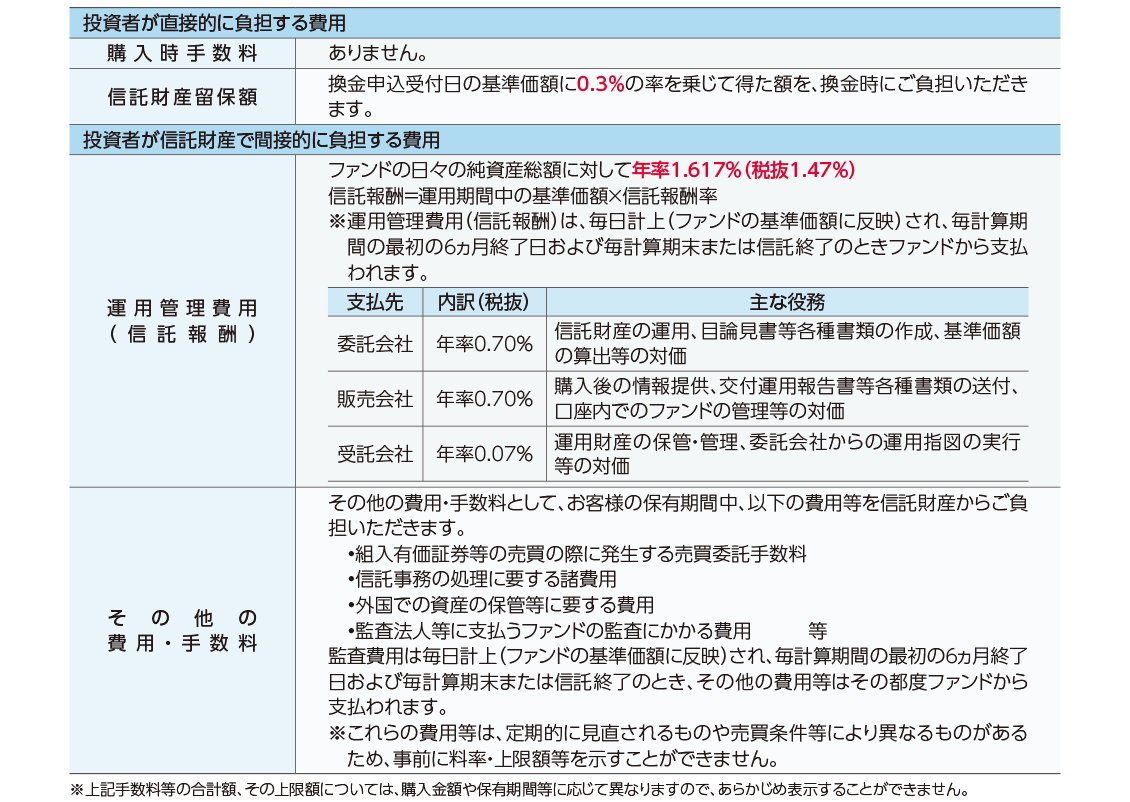Click the 支払先 column header
The height and width of the screenshot is (802, 1130).
375,302
